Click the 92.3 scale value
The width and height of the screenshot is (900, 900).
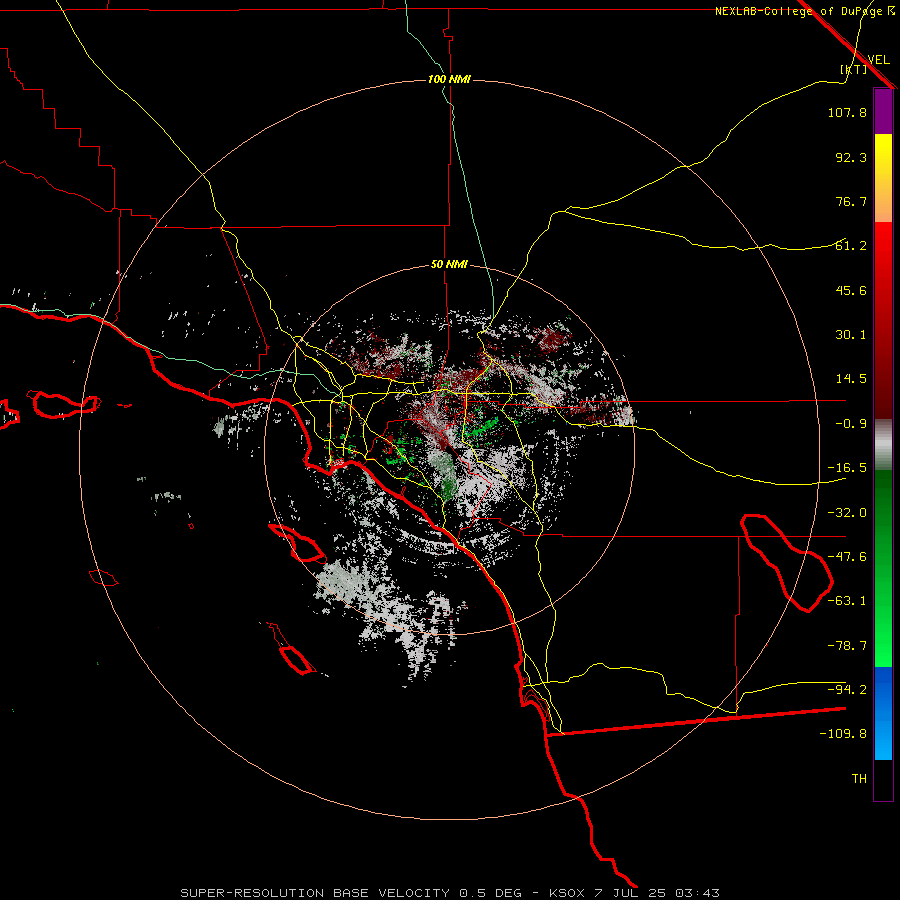point(851,157)
